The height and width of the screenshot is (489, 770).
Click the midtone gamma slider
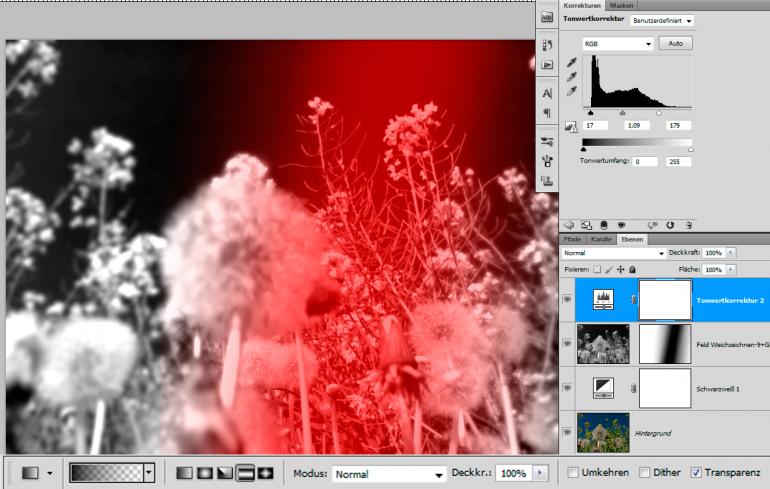click(623, 113)
